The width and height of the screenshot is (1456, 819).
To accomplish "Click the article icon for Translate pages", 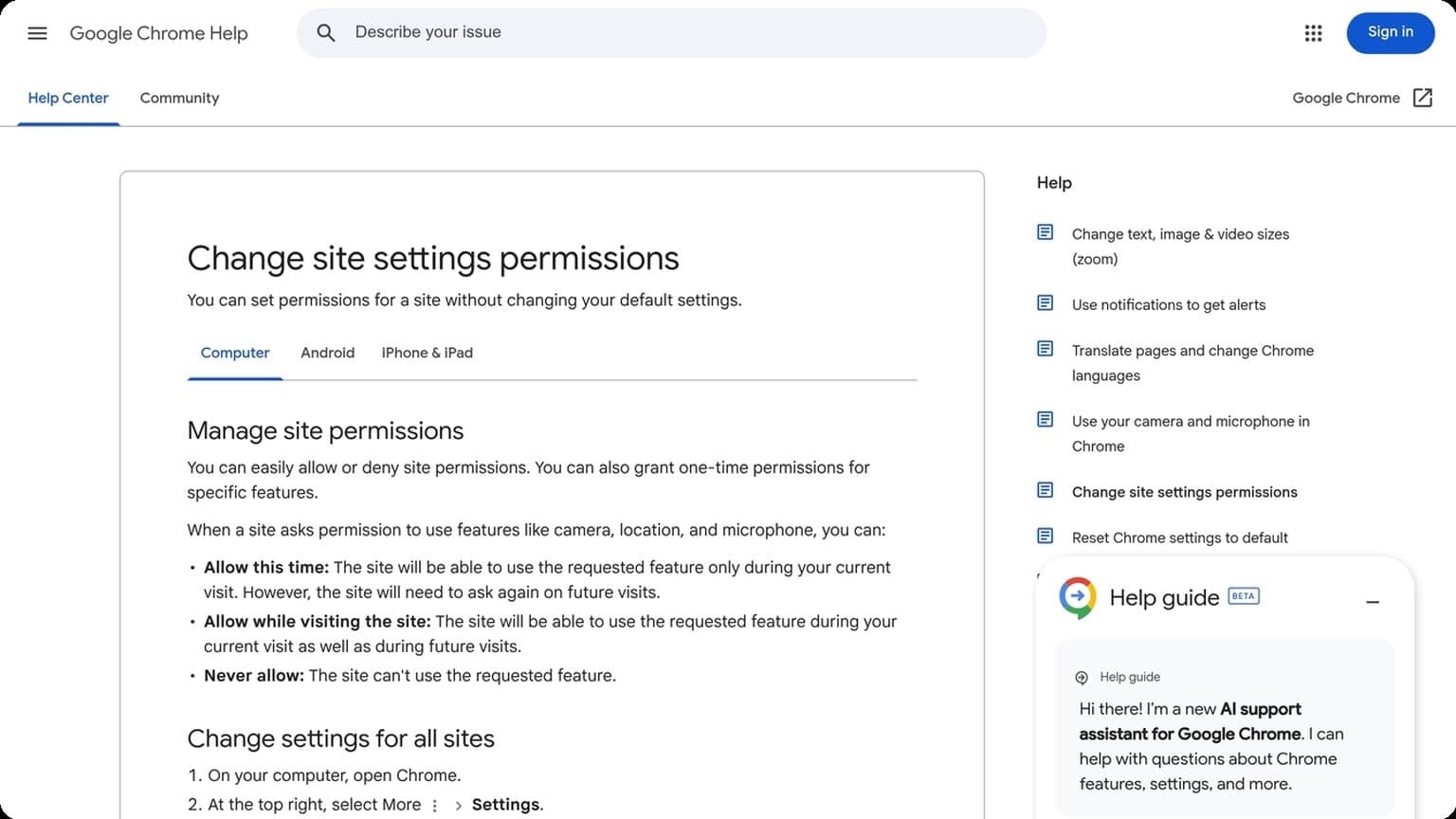I will point(1045,349).
